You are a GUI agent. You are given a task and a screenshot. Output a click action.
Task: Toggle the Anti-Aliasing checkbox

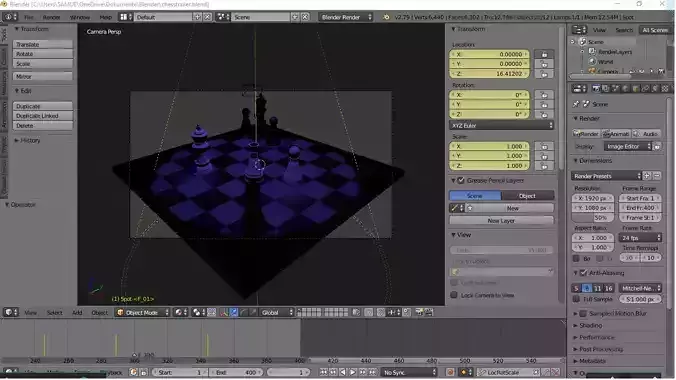coord(583,273)
